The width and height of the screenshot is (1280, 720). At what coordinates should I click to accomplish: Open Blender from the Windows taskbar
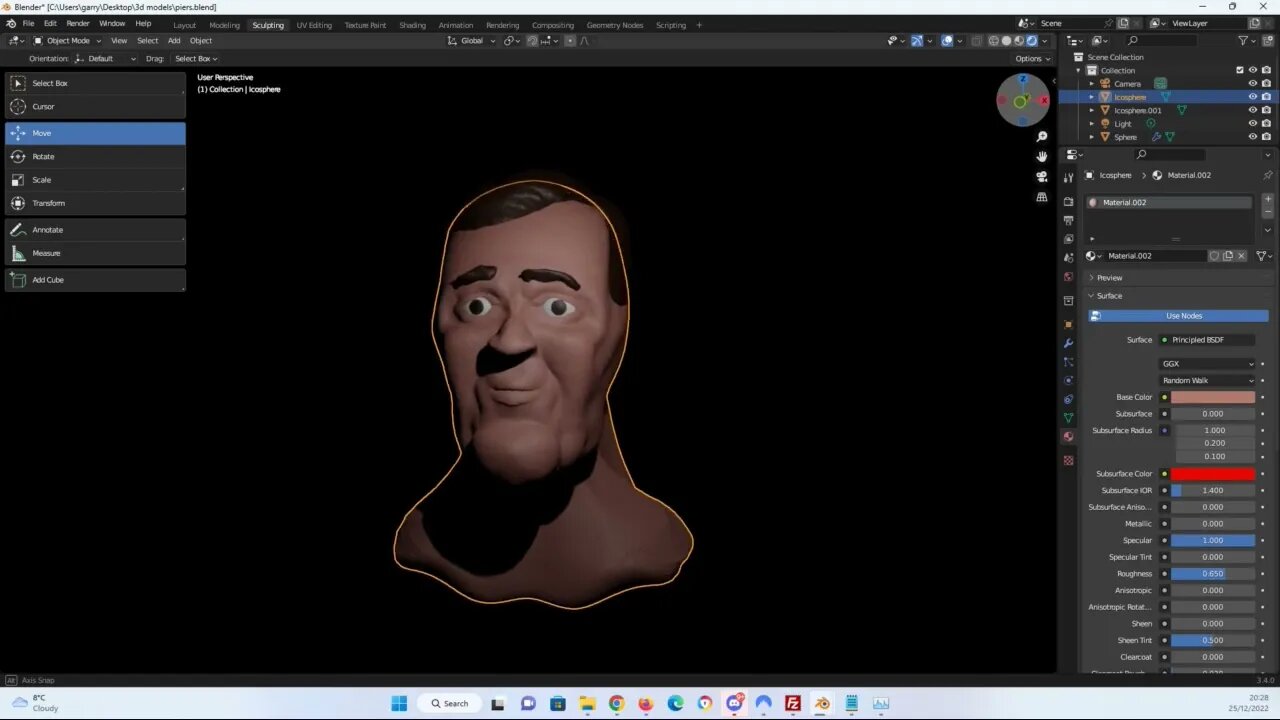pos(822,703)
